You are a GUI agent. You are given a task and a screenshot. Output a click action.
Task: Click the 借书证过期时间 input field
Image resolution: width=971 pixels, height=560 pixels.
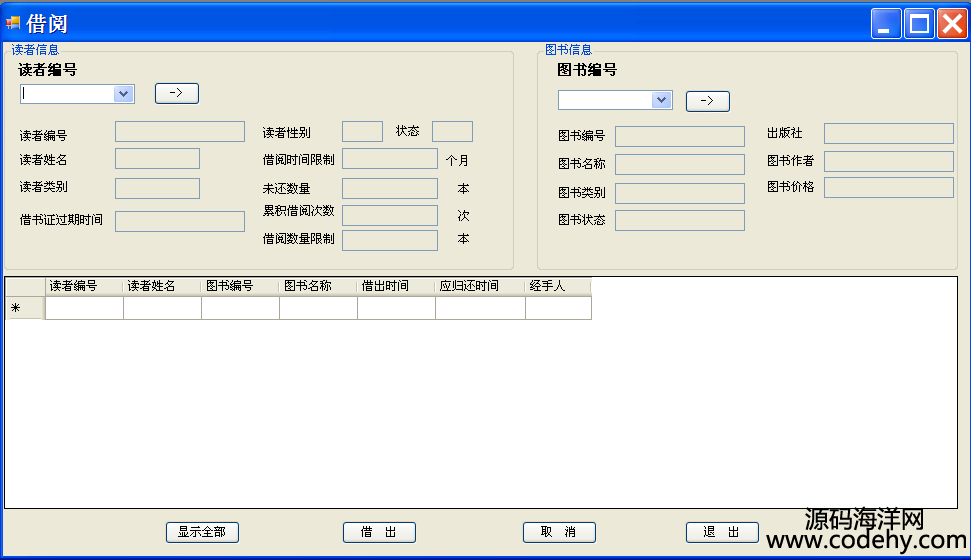pos(180,221)
